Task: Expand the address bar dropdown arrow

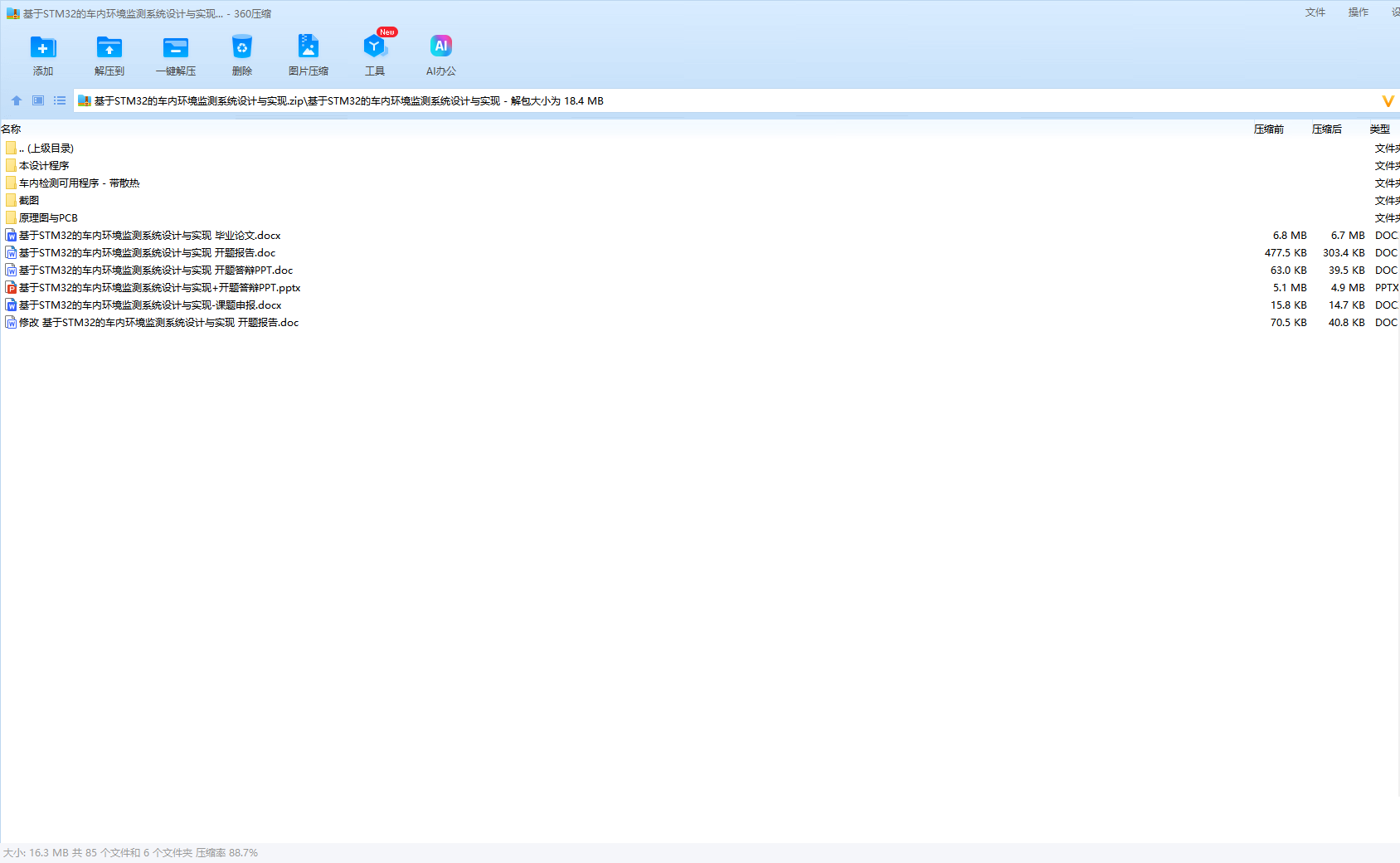Action: (x=1388, y=101)
